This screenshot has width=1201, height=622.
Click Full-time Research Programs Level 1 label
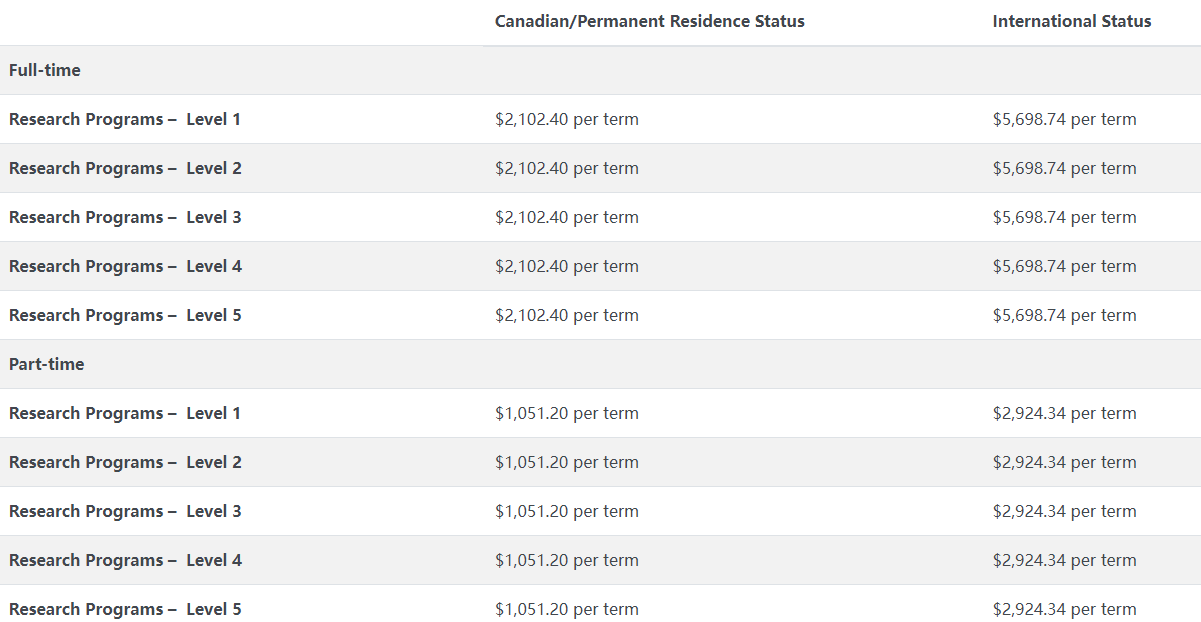[125, 119]
